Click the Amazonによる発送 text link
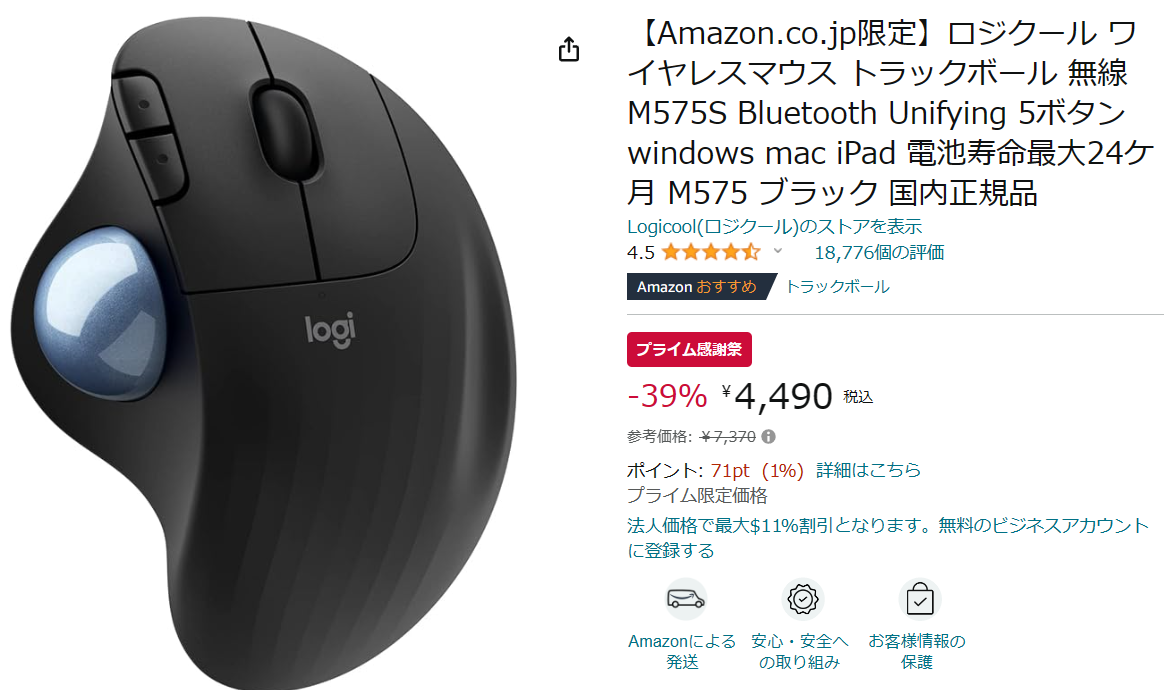1165x690 pixels. [682, 651]
